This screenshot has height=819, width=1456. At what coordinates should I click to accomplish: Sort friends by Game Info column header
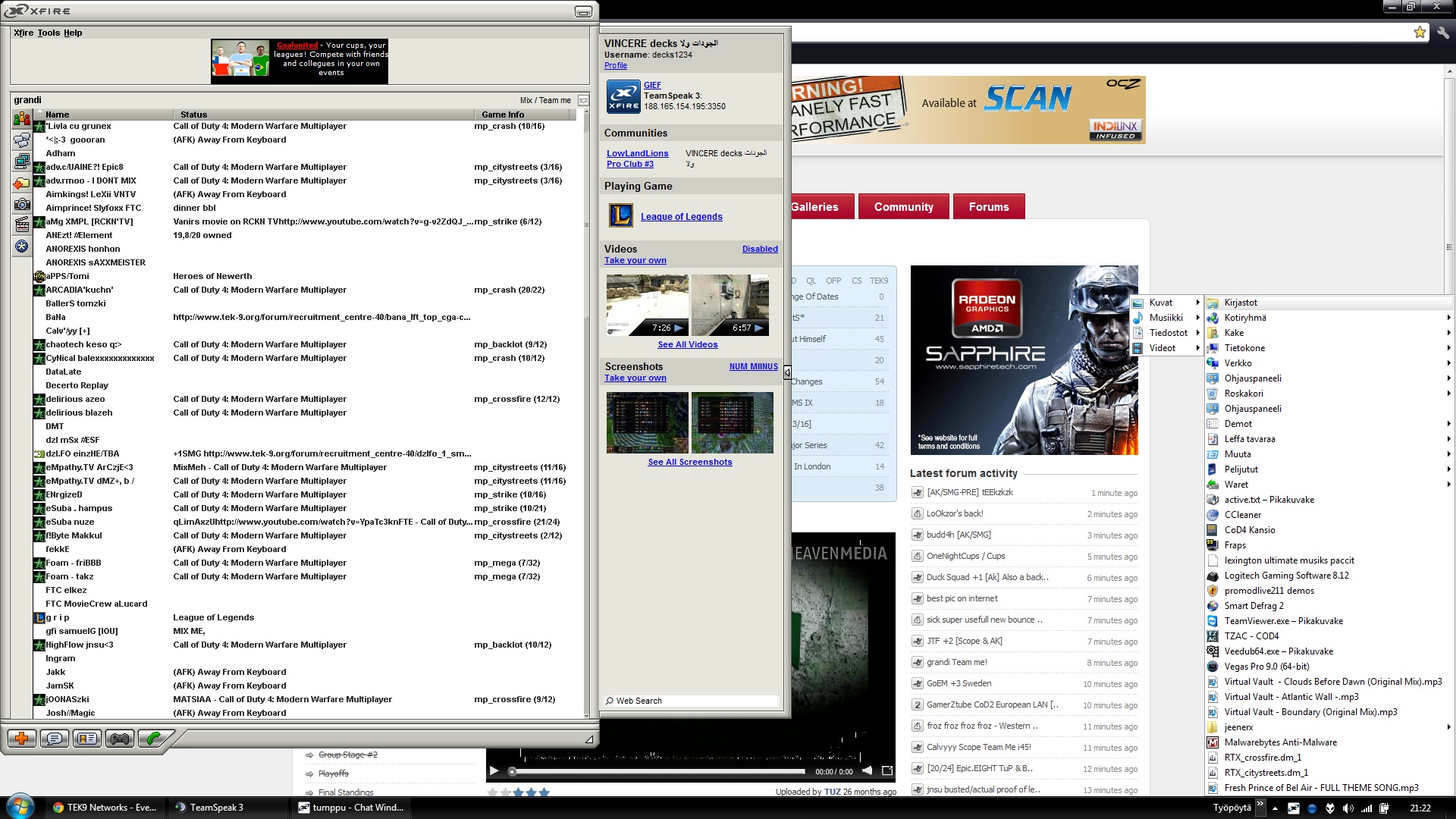[523, 115]
